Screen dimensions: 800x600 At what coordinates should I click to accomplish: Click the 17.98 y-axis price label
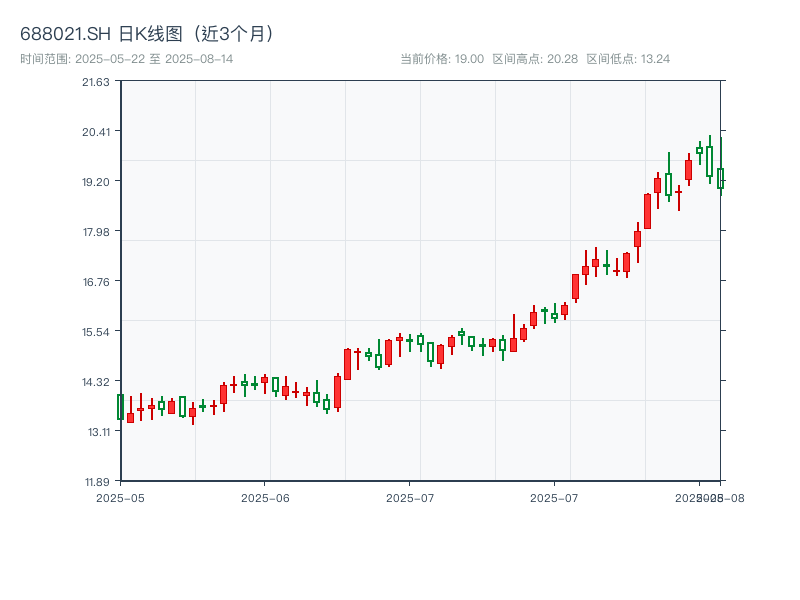point(96,231)
